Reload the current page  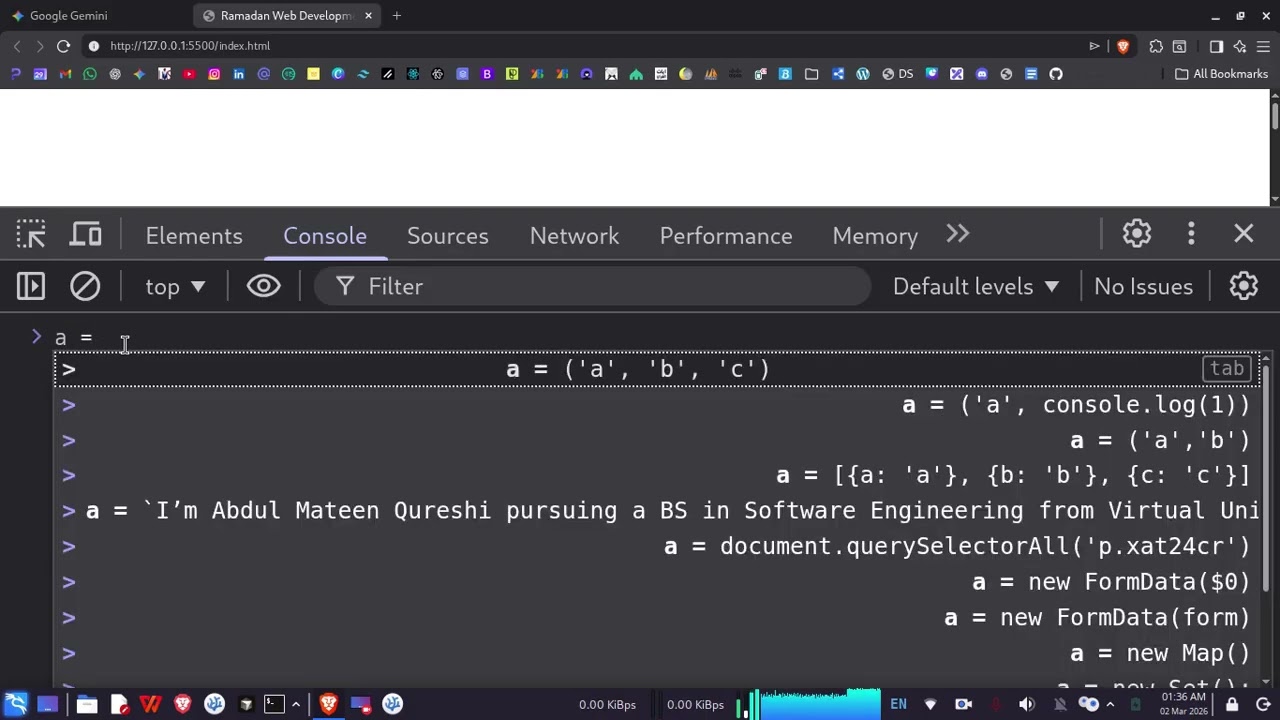click(x=63, y=46)
